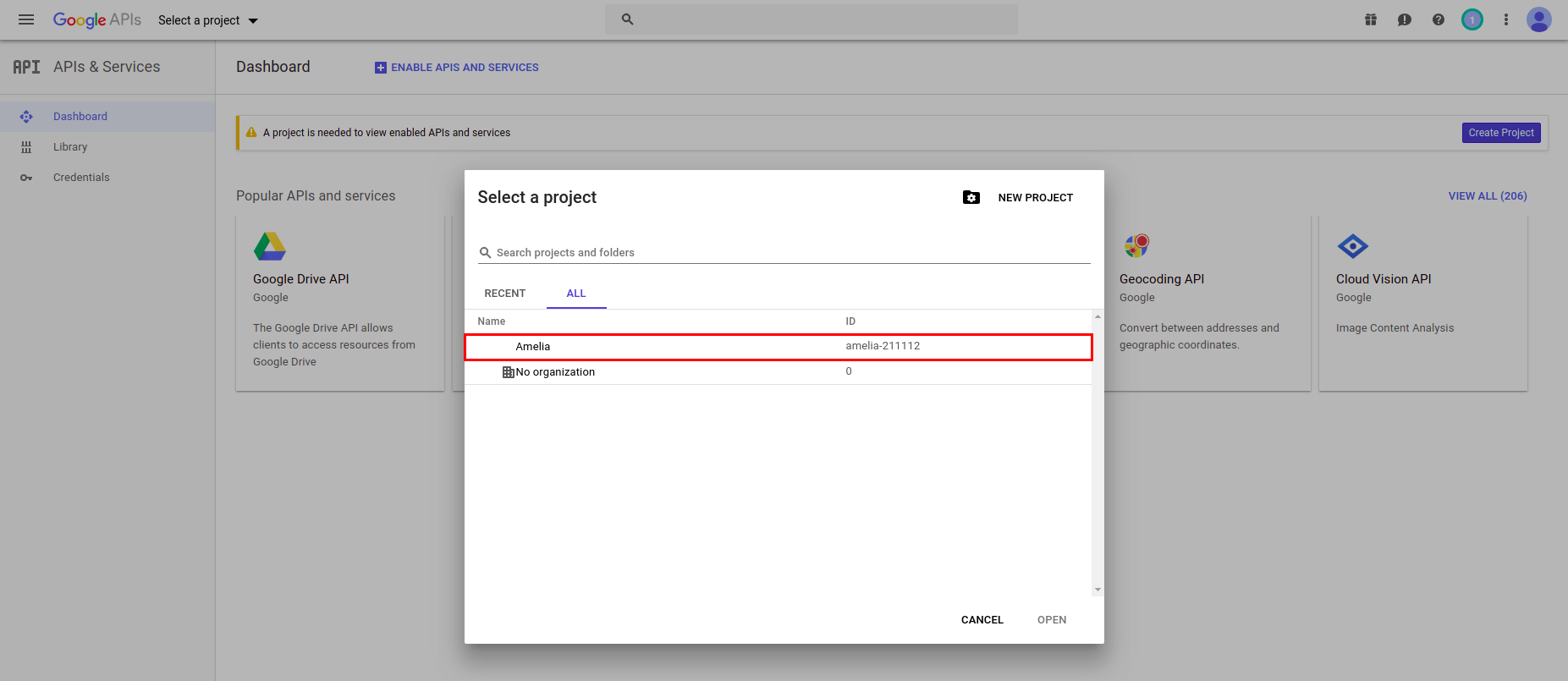Click the Name column header
1568x681 pixels.
click(492, 321)
